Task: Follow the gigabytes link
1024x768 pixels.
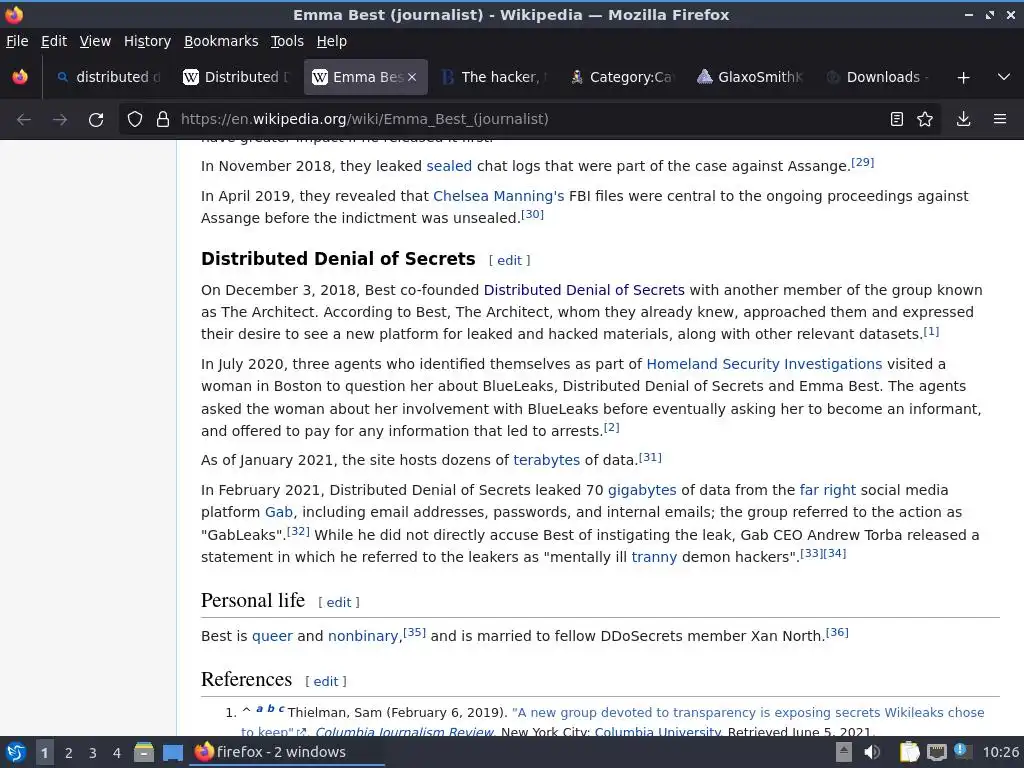Action: tap(642, 490)
